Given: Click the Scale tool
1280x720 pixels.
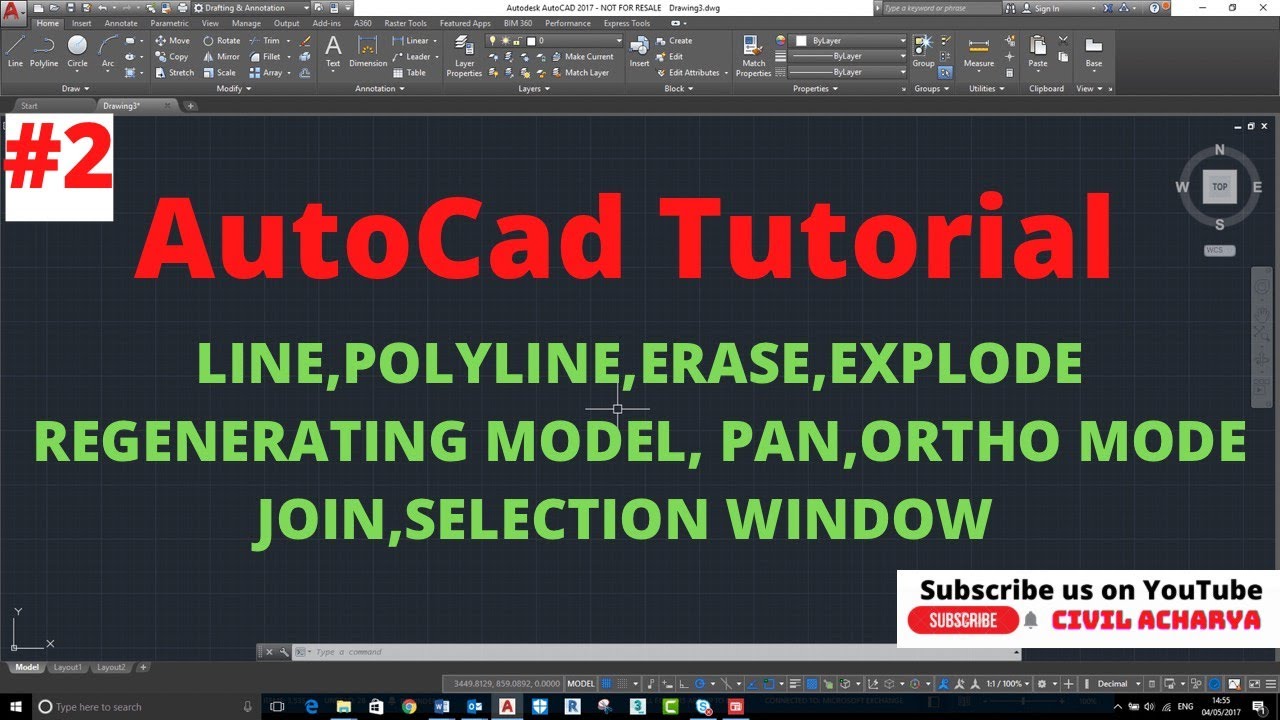Looking at the screenshot, I should (x=220, y=73).
